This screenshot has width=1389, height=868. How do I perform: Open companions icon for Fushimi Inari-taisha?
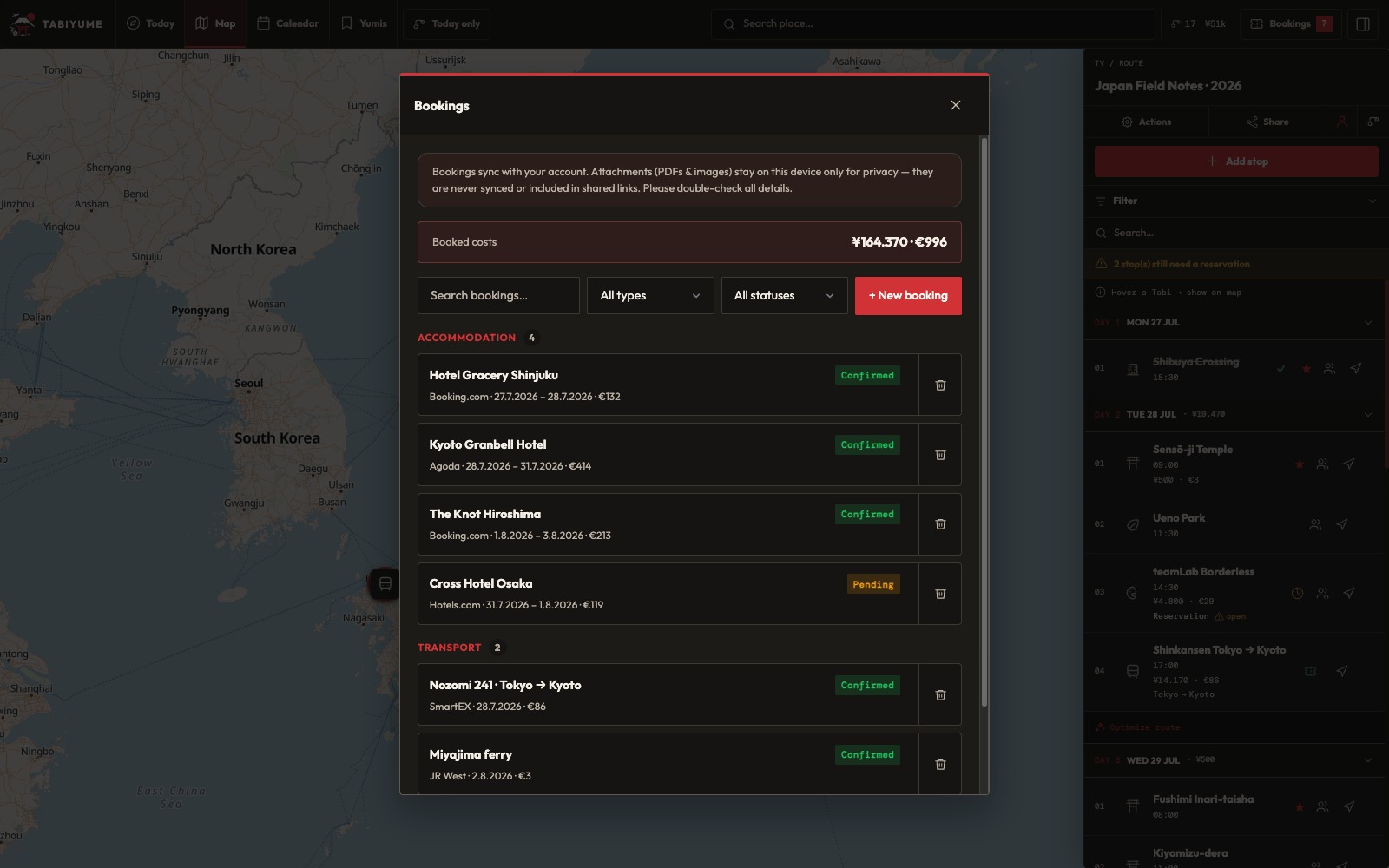(1322, 806)
